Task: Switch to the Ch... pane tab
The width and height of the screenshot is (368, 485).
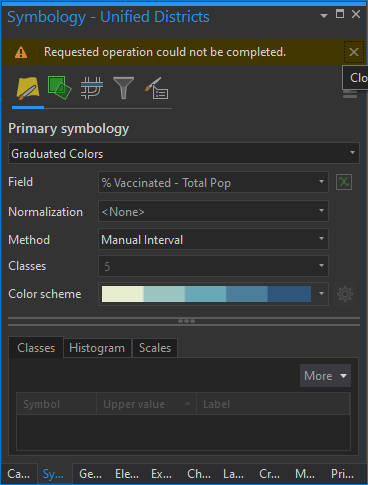Action: 199,474
